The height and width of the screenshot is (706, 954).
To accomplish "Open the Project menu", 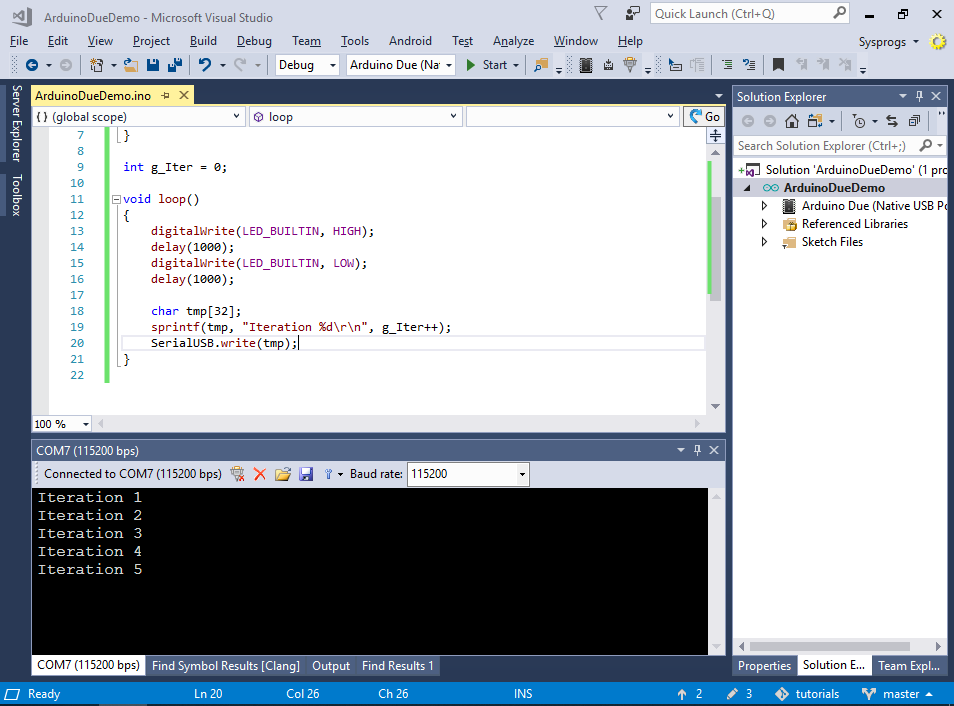I will [151, 41].
